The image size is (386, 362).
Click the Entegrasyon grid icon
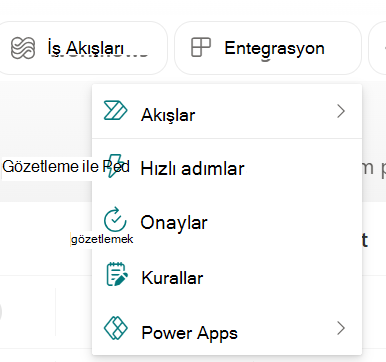pyautogui.click(x=201, y=47)
